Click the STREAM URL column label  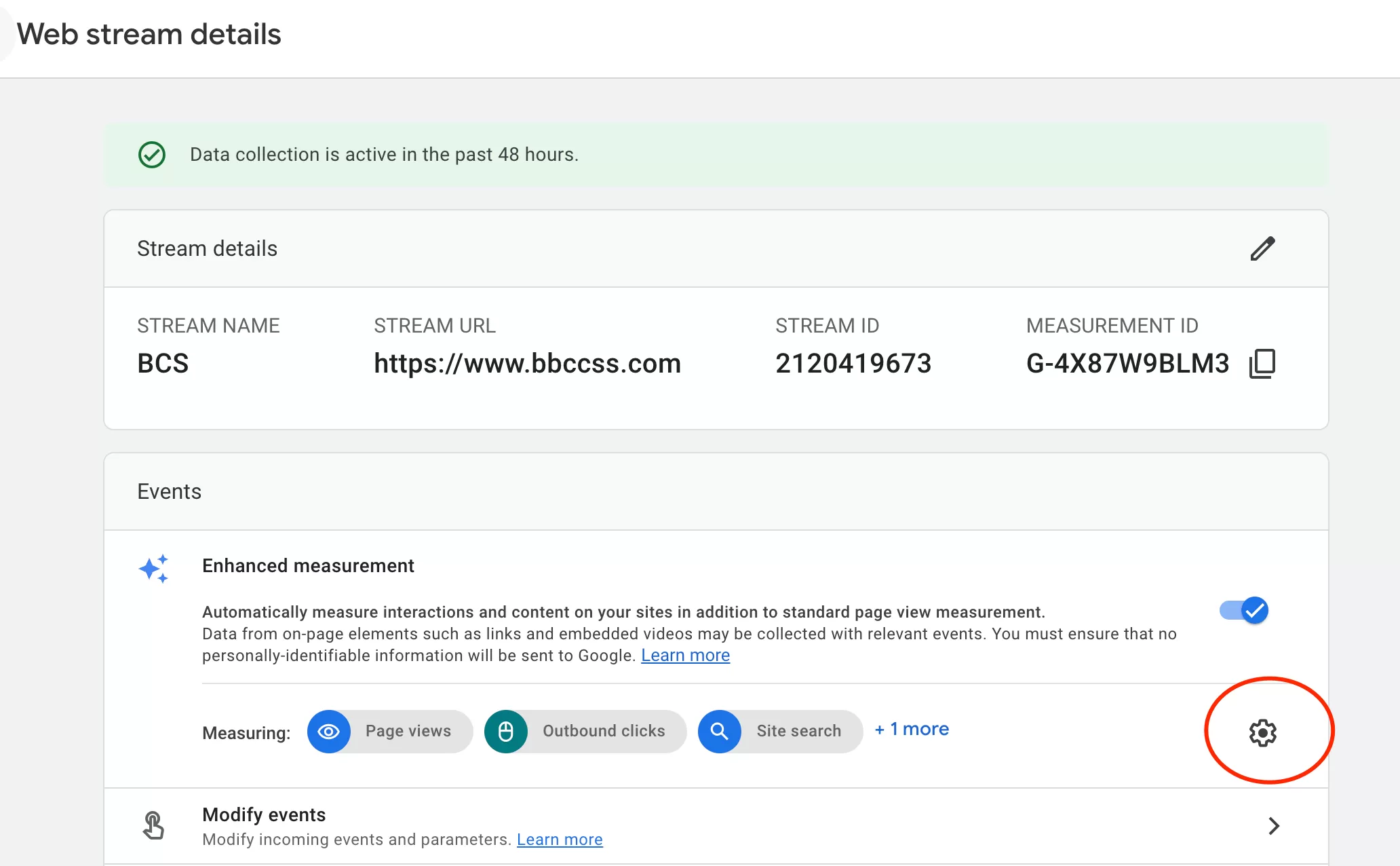click(x=435, y=326)
